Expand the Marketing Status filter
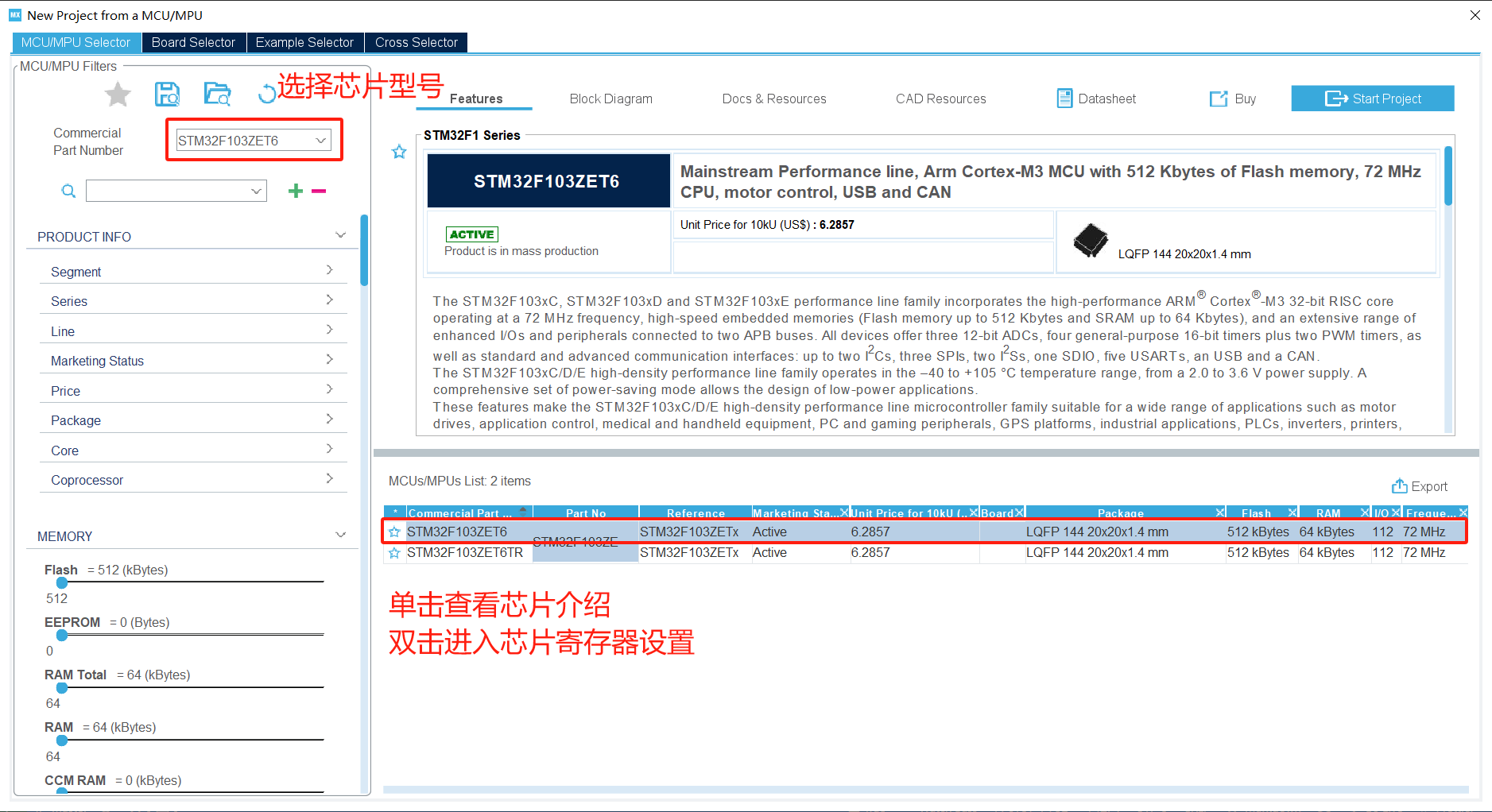 (330, 359)
